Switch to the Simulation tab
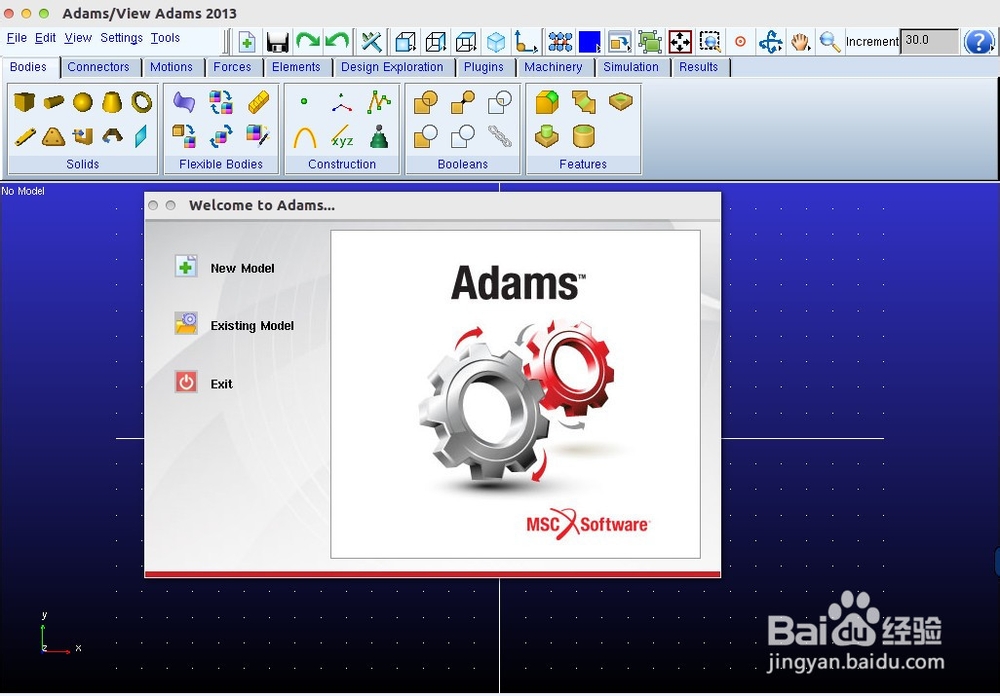 pyautogui.click(x=631, y=67)
